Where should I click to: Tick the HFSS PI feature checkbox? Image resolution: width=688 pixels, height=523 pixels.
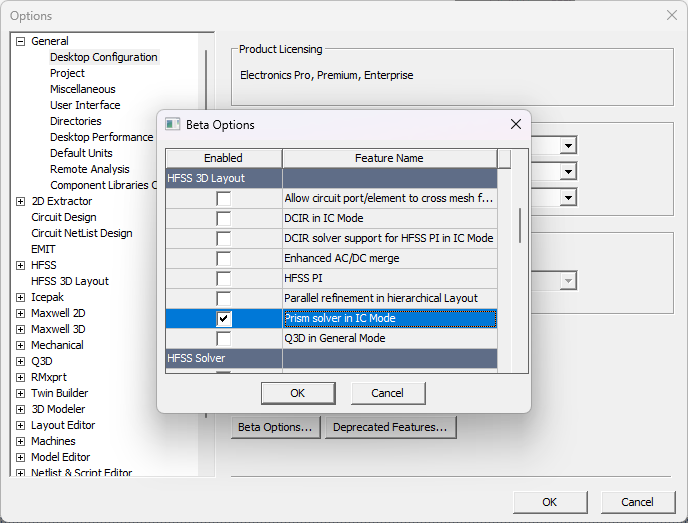point(223,279)
